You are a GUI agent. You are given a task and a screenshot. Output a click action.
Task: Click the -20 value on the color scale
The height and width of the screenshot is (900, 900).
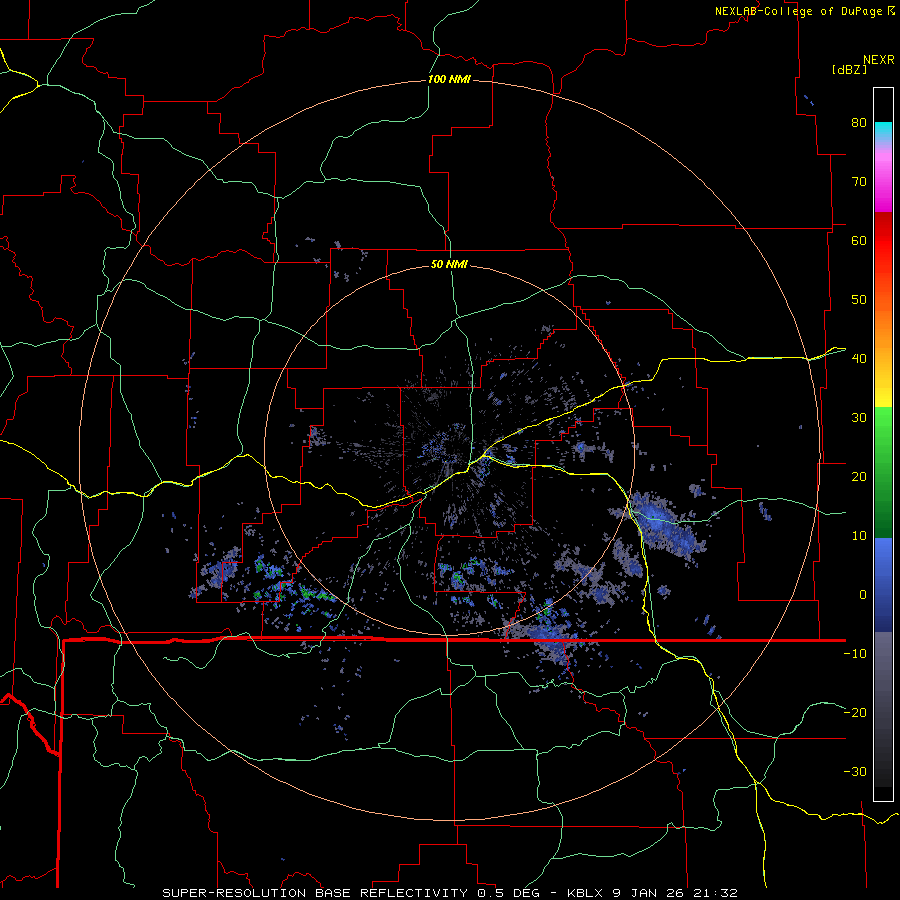[x=855, y=712]
